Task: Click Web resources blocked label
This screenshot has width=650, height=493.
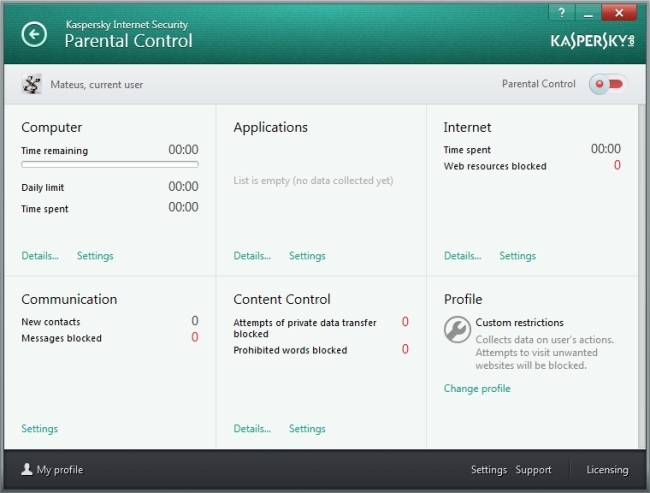Action: pos(495,166)
